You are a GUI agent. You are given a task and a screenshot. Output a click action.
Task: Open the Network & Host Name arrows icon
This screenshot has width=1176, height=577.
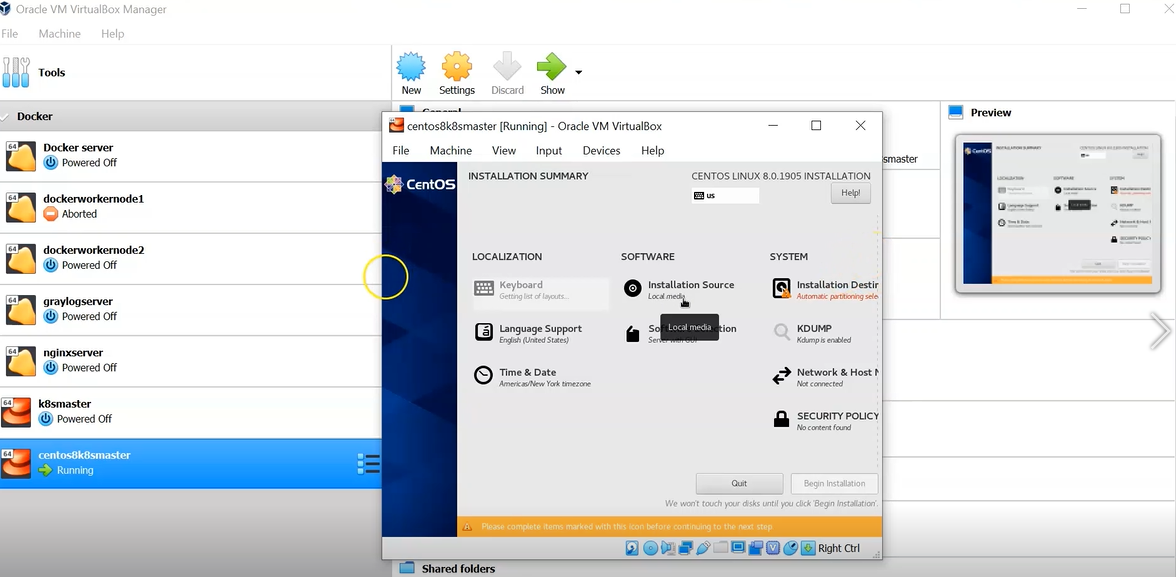782,376
